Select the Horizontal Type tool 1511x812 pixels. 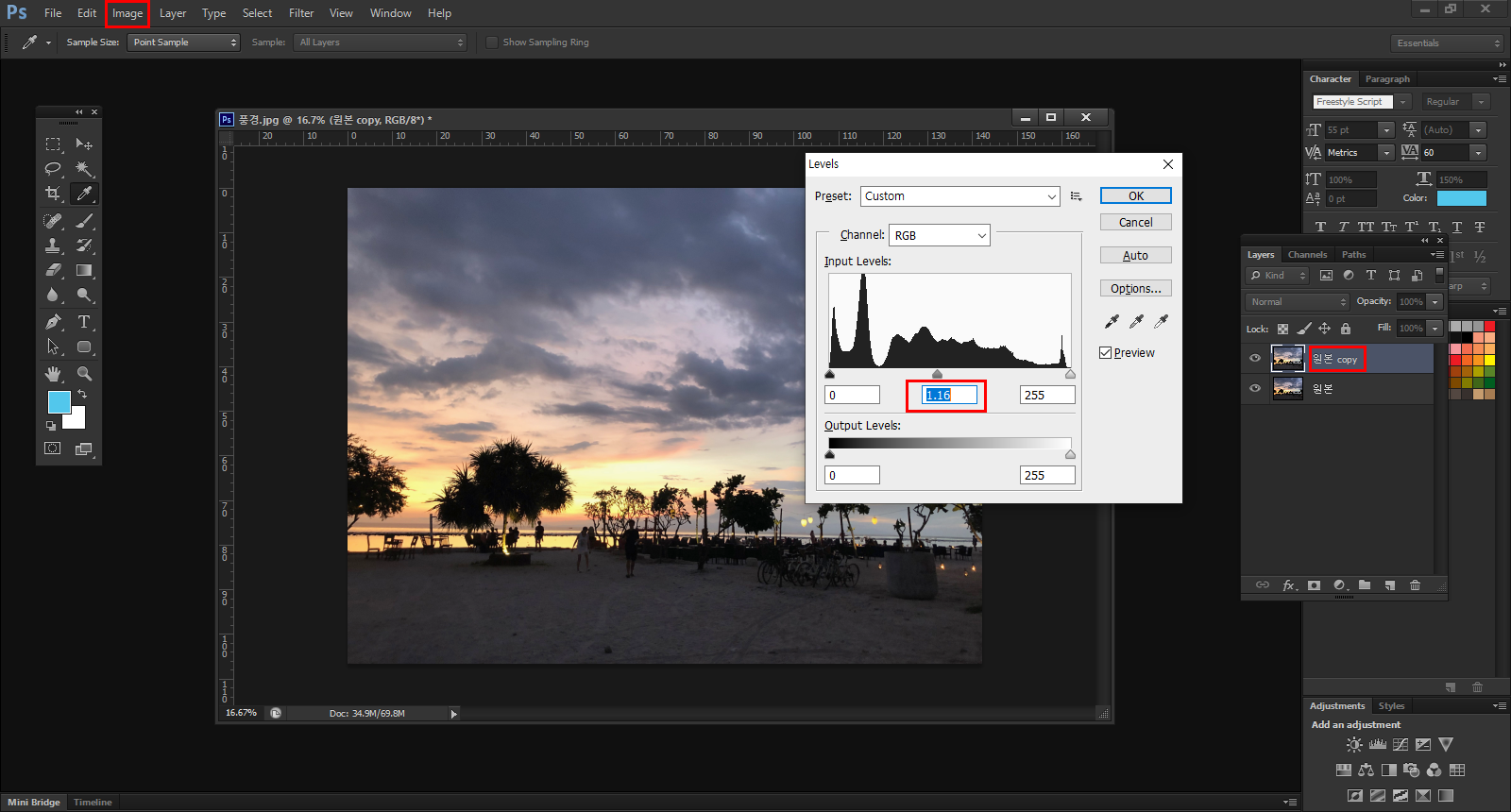tap(84, 322)
